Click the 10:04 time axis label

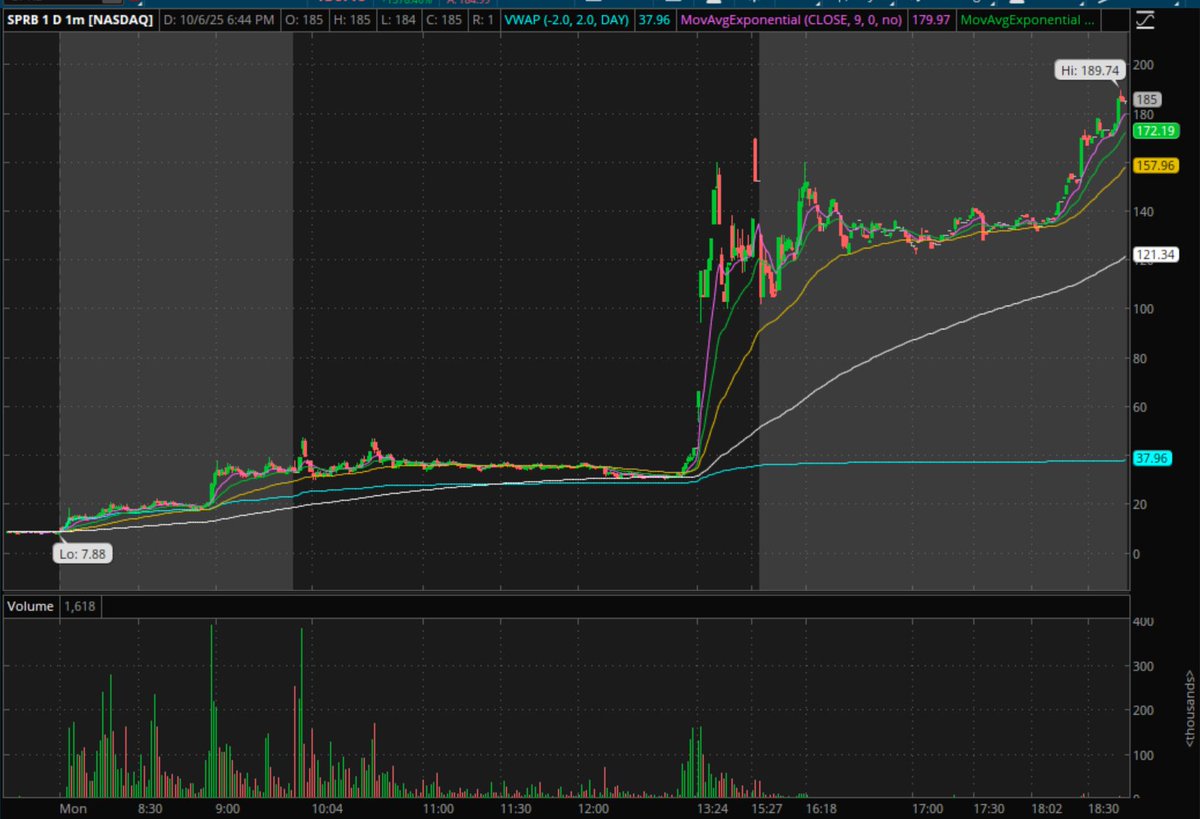pyautogui.click(x=328, y=807)
